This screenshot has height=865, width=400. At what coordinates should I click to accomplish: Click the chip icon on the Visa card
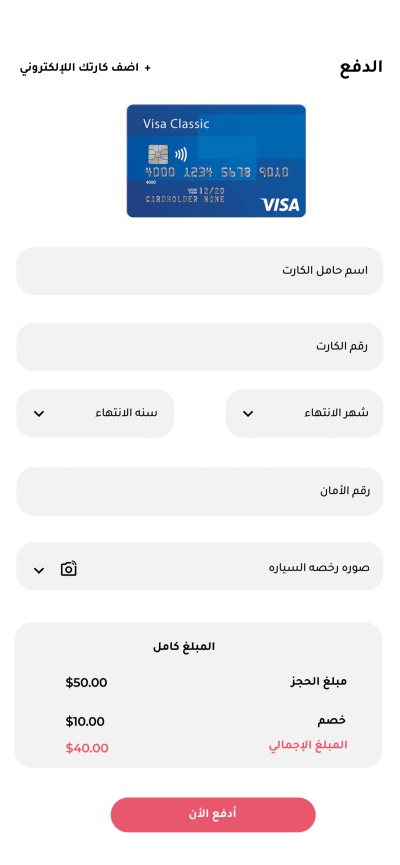click(158, 154)
